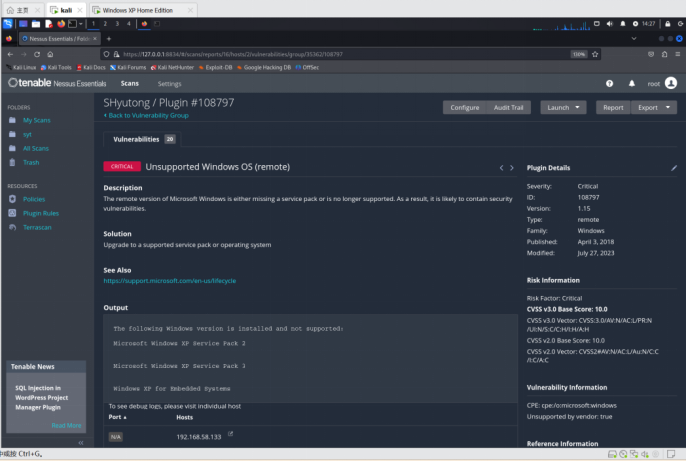Open the text editor panel icon

pos(49,24)
